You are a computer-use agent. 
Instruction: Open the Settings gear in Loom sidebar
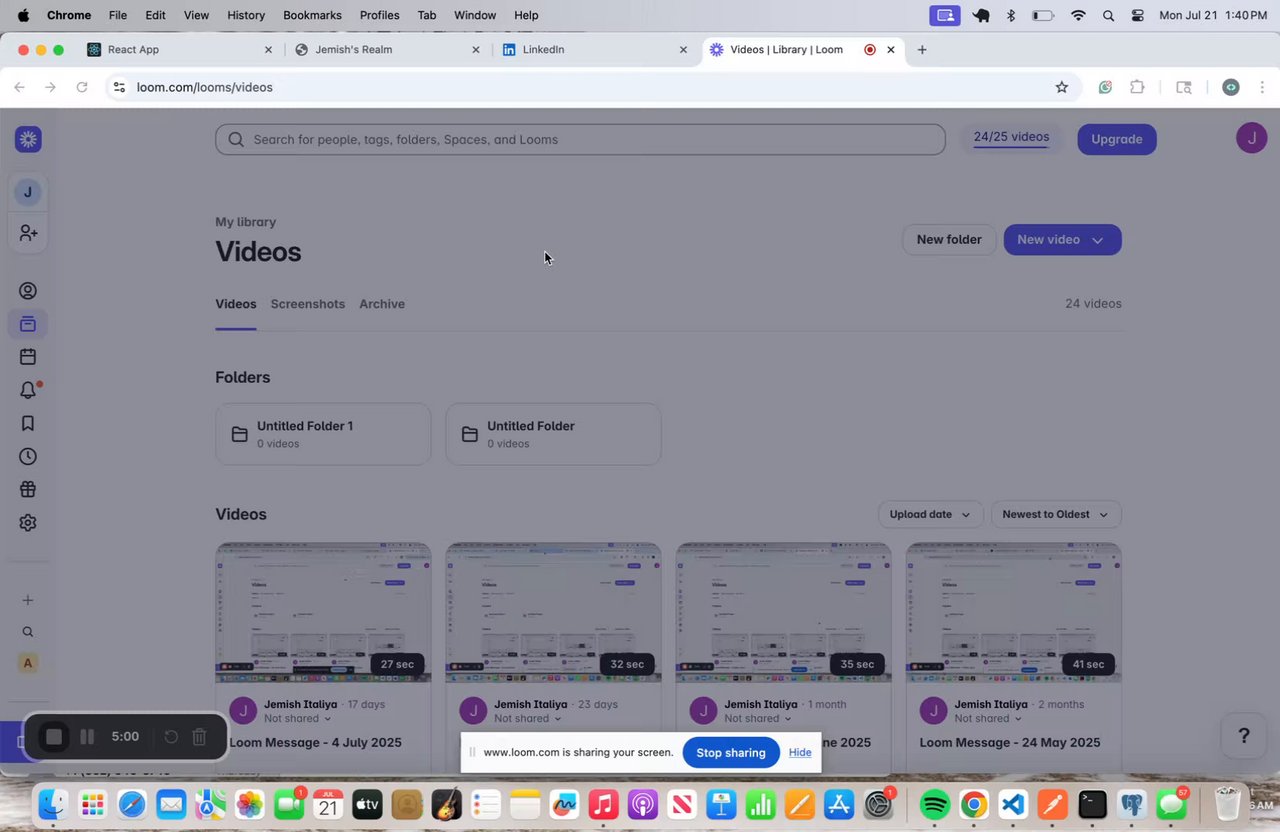(28, 522)
